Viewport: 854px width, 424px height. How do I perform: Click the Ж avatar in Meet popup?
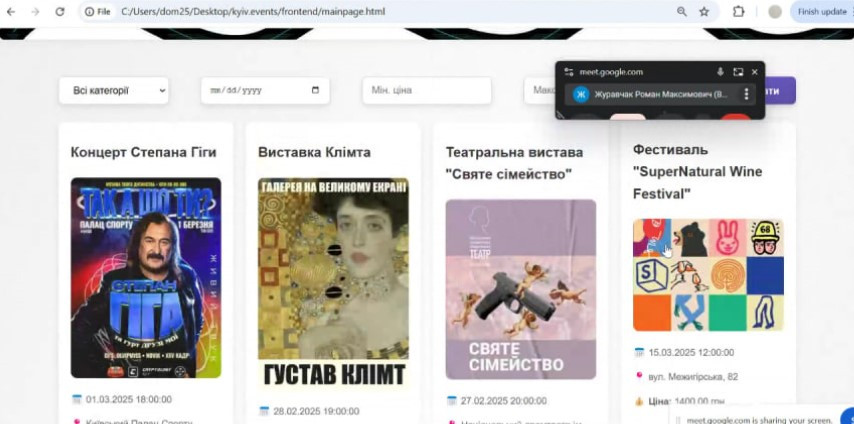pyautogui.click(x=582, y=94)
